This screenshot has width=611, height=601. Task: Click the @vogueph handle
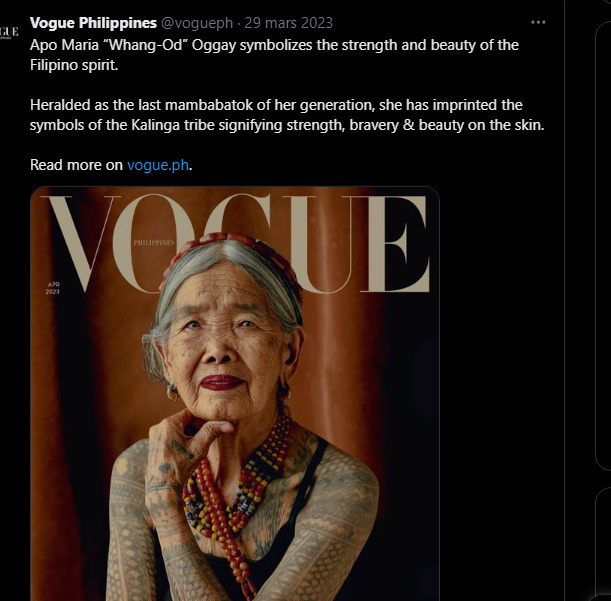[197, 23]
